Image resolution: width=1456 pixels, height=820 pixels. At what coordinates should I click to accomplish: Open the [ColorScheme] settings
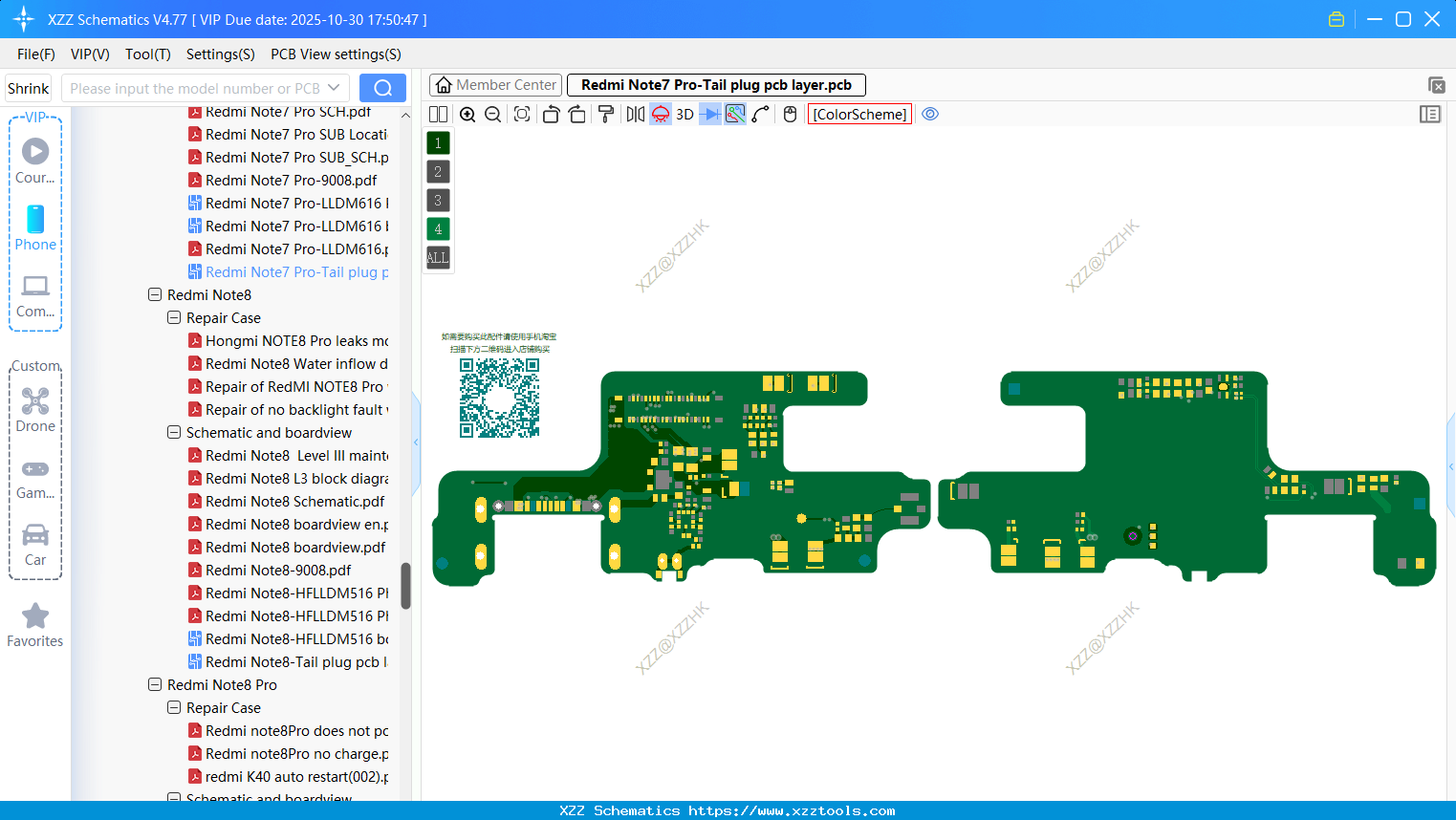(858, 114)
